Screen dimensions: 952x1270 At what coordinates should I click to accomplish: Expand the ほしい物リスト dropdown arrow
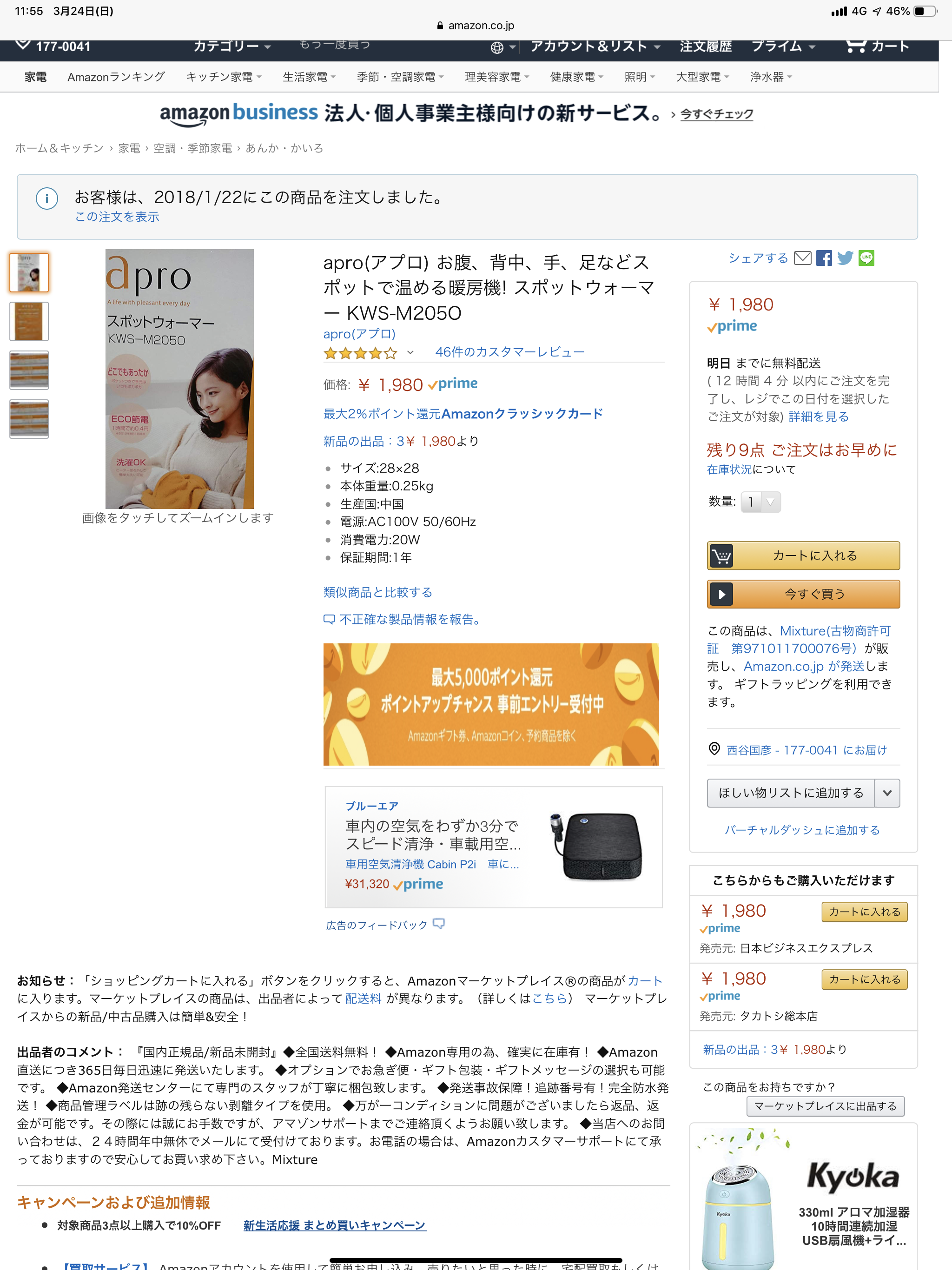[887, 793]
